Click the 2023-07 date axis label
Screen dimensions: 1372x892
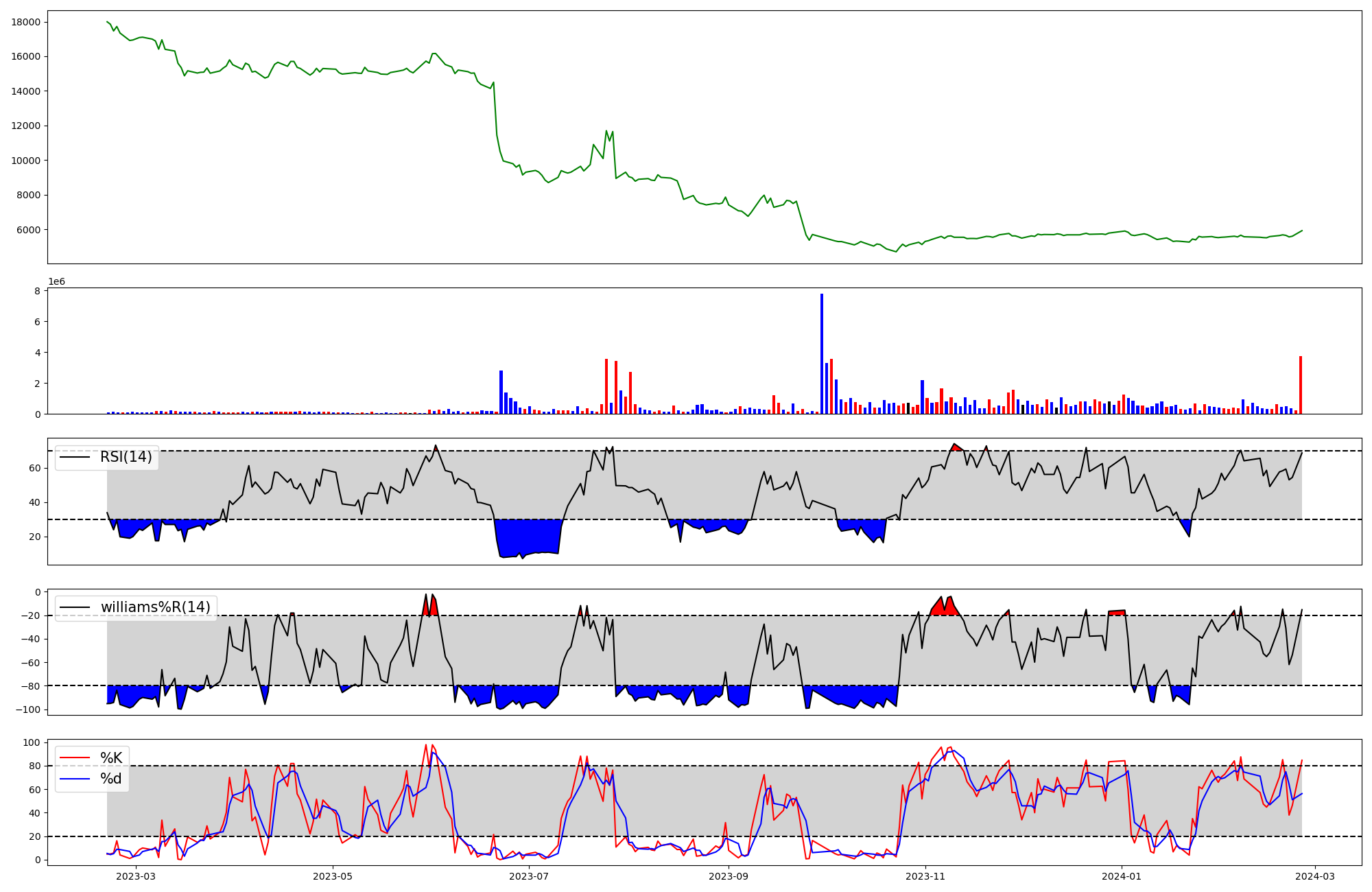click(x=530, y=876)
